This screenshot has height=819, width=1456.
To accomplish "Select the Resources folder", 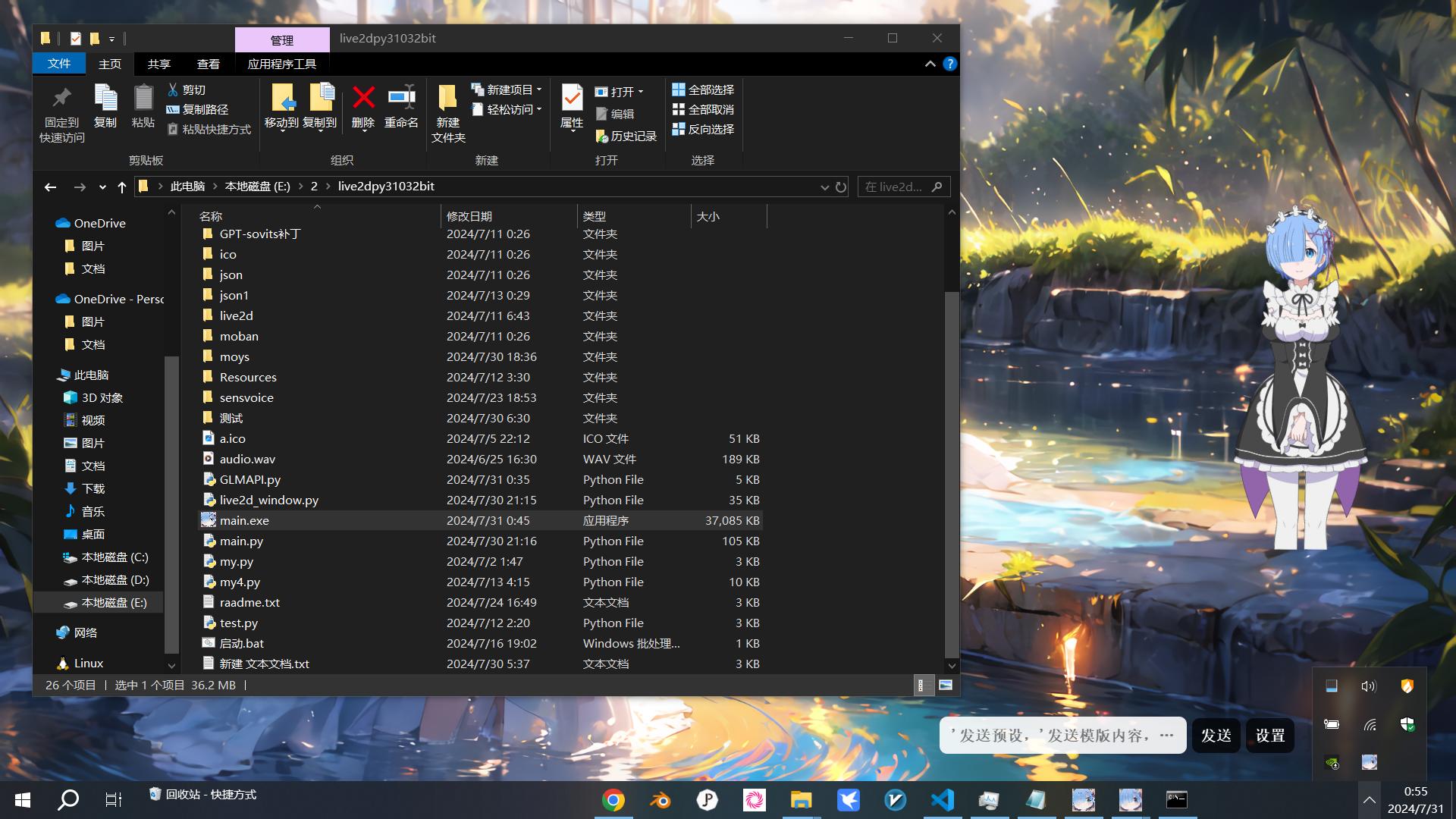I will (x=481, y=378).
